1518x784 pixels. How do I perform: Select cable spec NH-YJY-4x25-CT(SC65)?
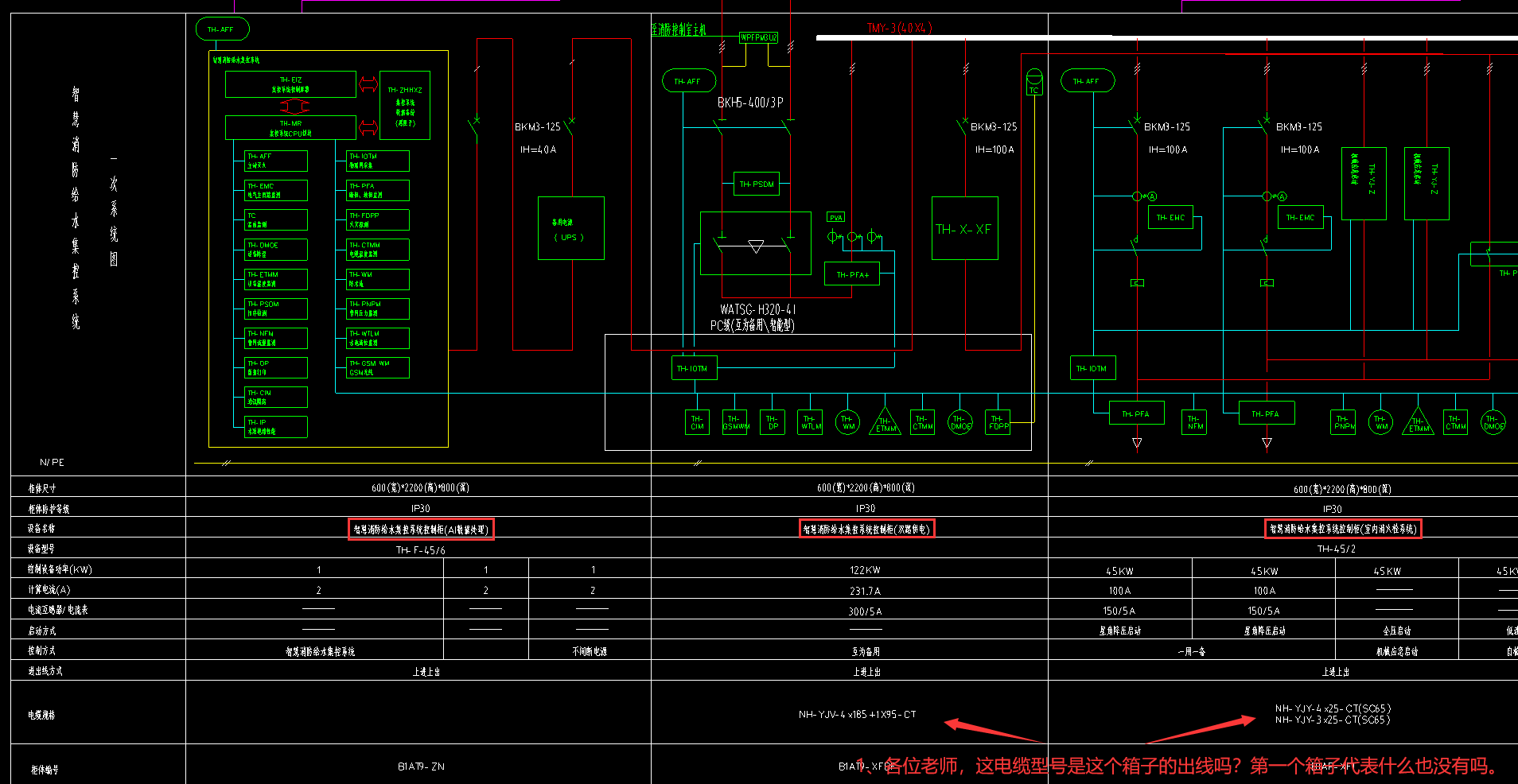pyautogui.click(x=1333, y=708)
